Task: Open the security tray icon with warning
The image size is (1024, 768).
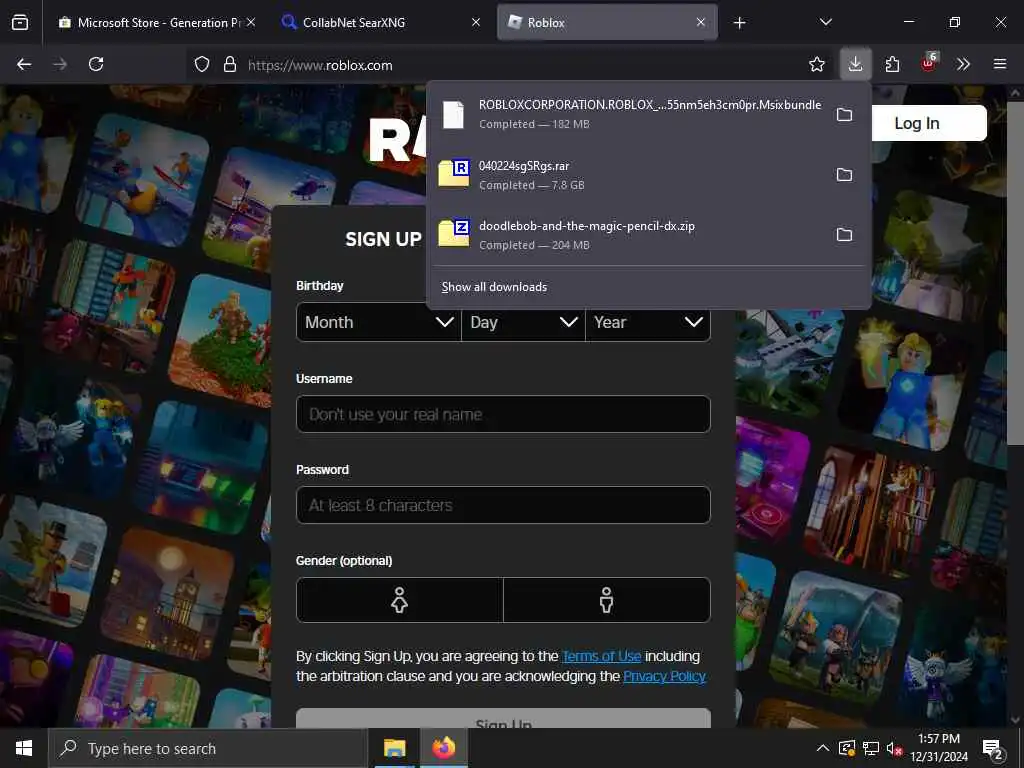Action: [847, 748]
